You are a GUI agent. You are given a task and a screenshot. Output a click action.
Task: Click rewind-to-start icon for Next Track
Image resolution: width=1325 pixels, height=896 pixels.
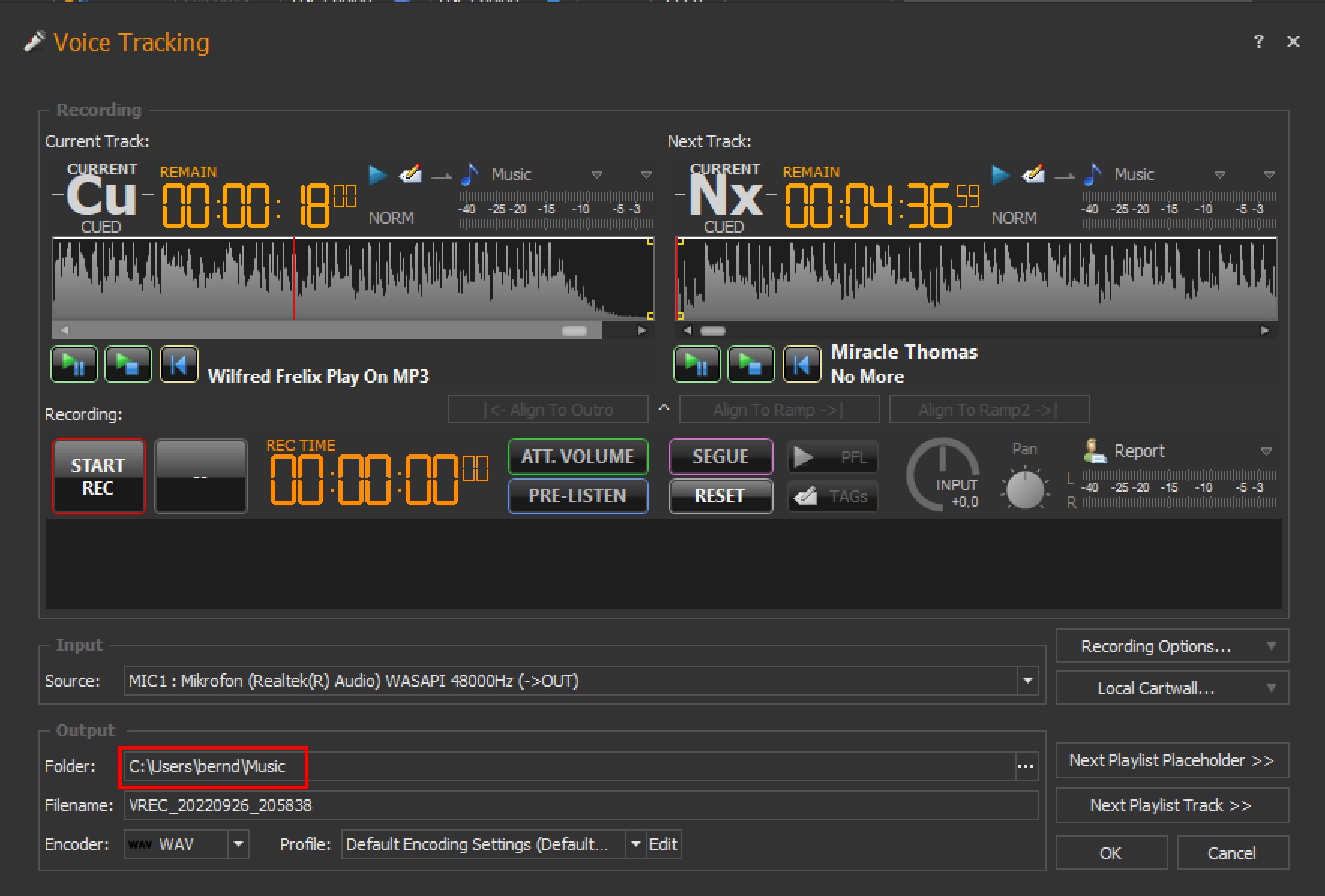point(801,365)
